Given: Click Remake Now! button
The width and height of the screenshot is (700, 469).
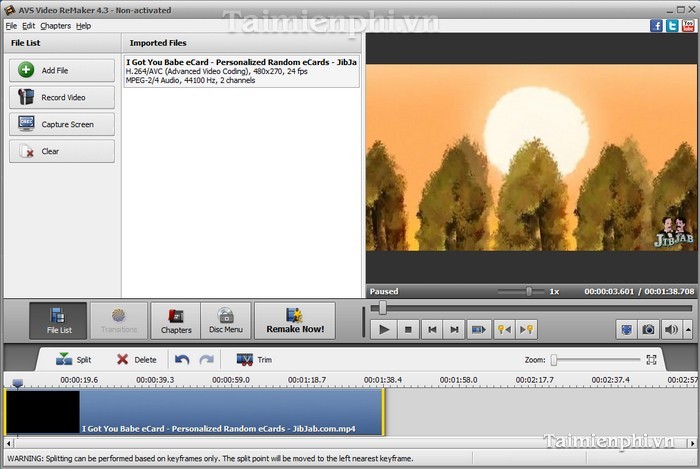Looking at the screenshot, I should (295, 321).
